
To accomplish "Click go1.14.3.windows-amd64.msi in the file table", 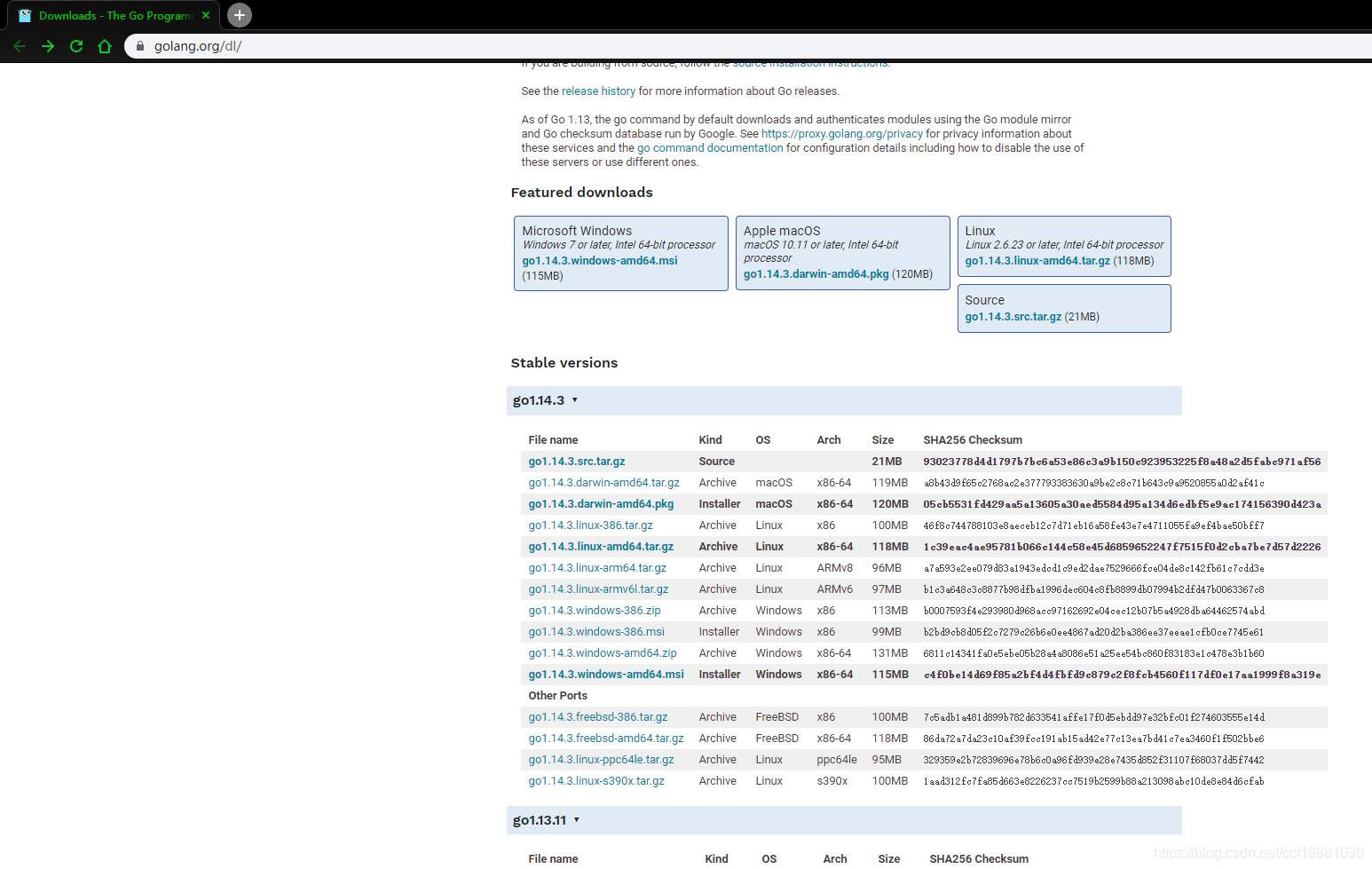I will coord(606,675).
